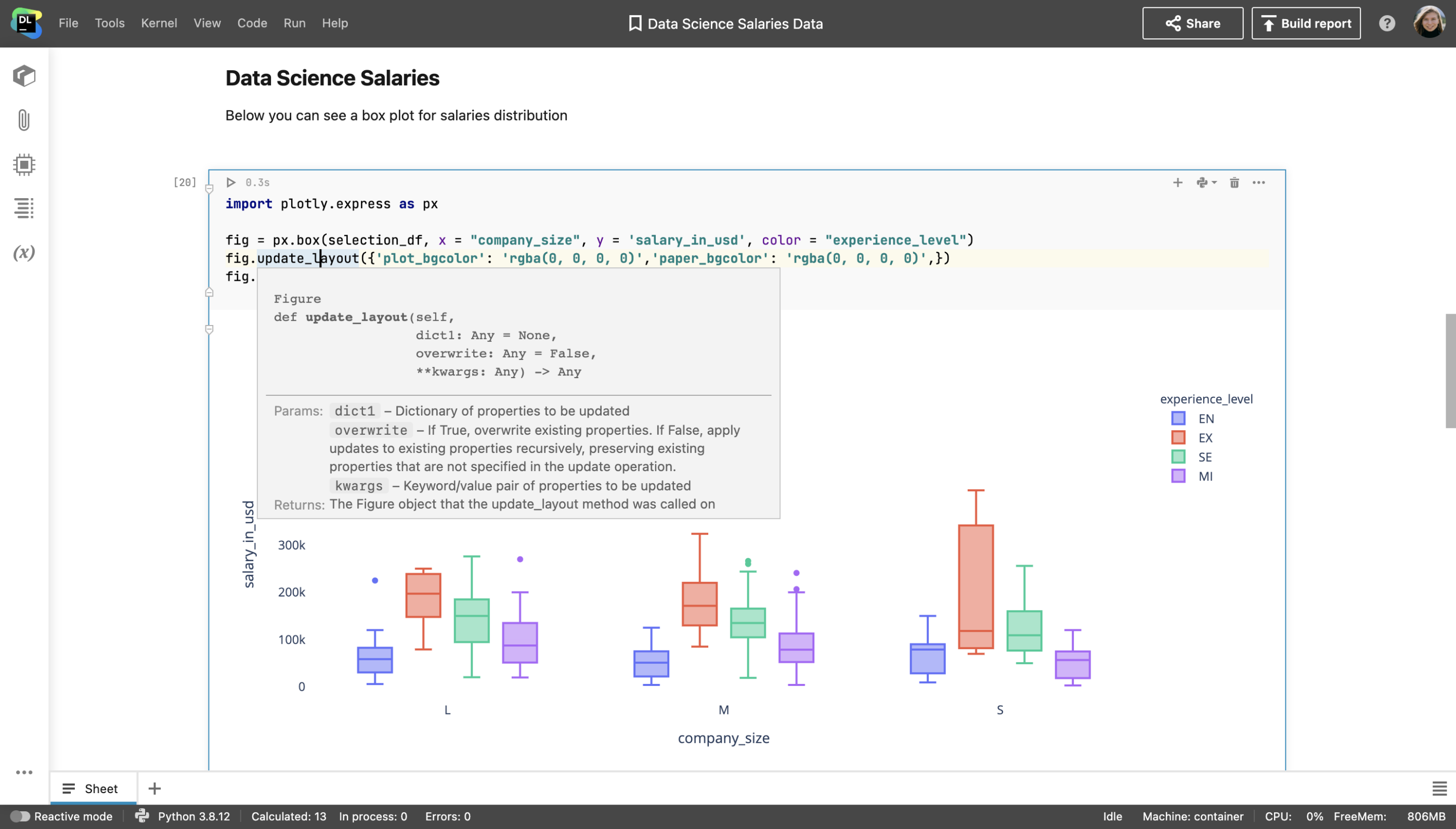The image size is (1456, 829).
Task: Toggle the Reactive mode switch
Action: 18,816
